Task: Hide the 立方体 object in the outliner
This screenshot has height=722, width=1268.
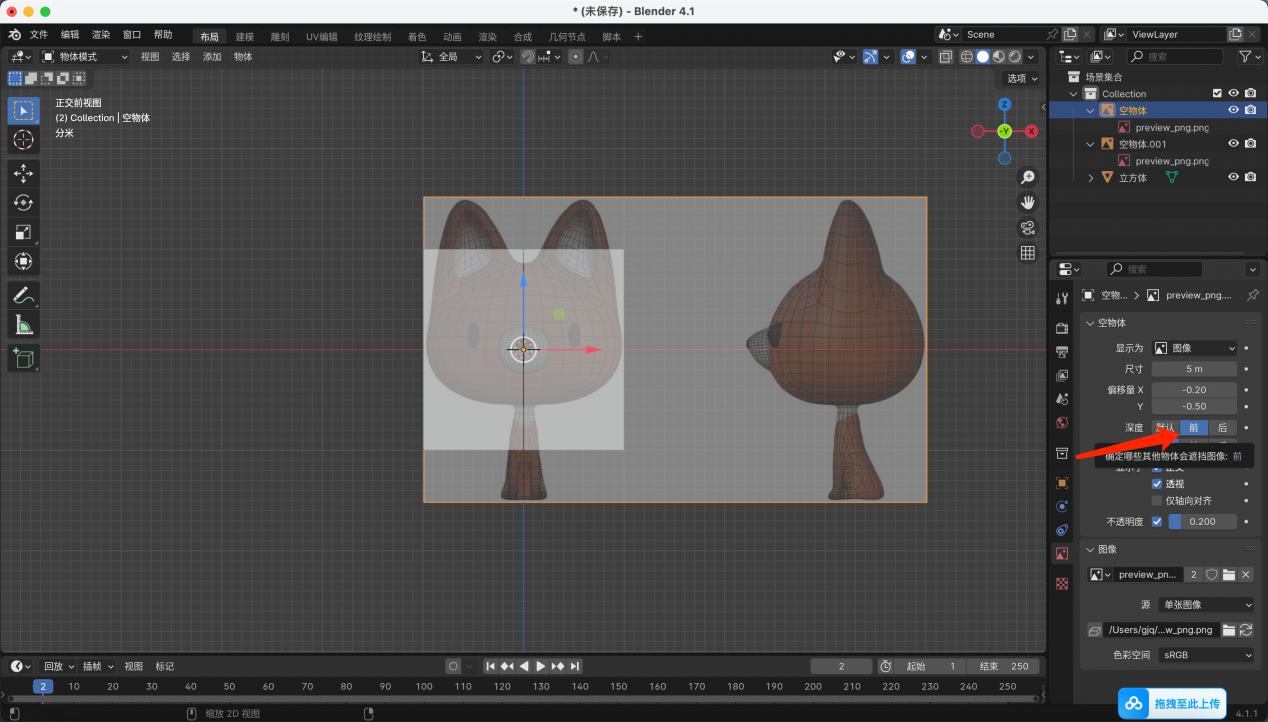Action: [x=1233, y=177]
